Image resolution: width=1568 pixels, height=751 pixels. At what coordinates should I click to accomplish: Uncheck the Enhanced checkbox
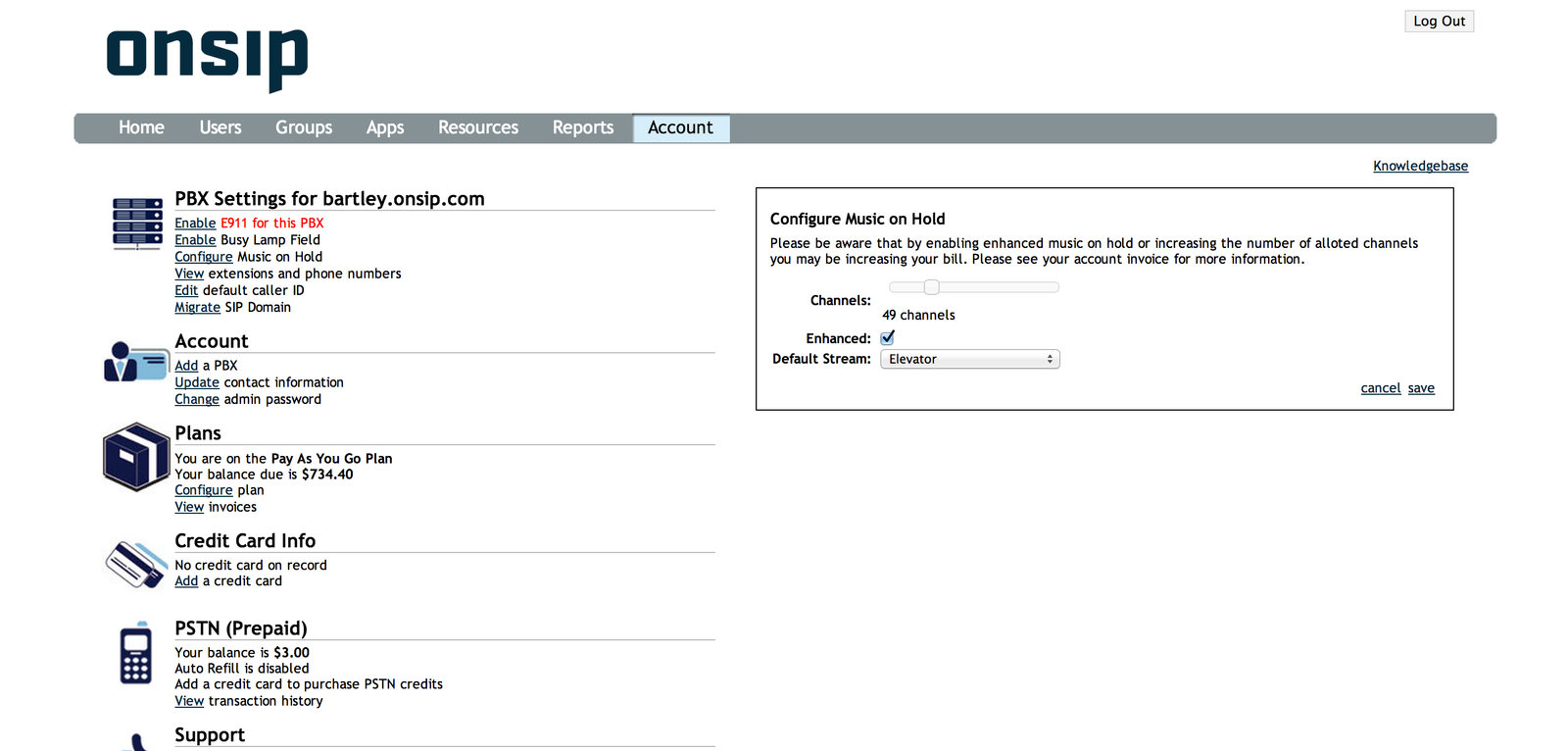point(888,338)
